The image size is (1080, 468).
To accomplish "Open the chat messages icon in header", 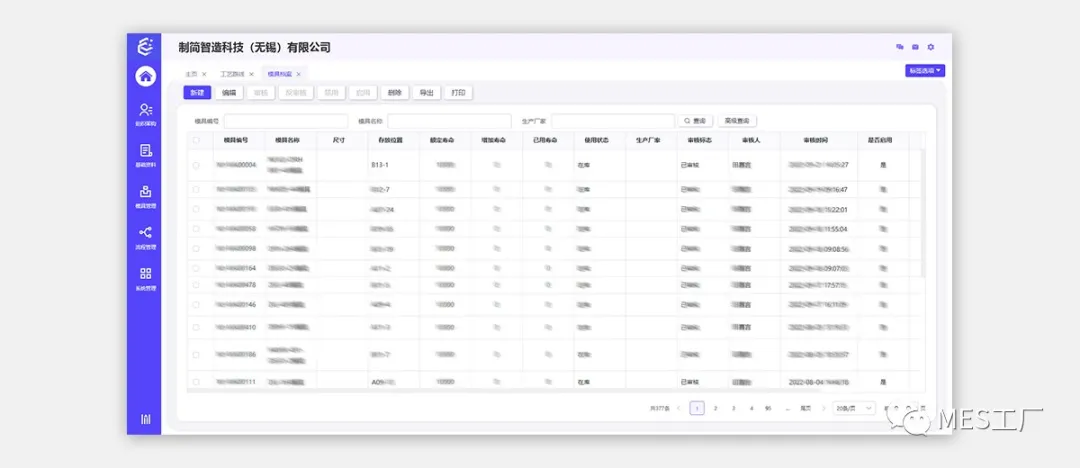I will (x=900, y=47).
